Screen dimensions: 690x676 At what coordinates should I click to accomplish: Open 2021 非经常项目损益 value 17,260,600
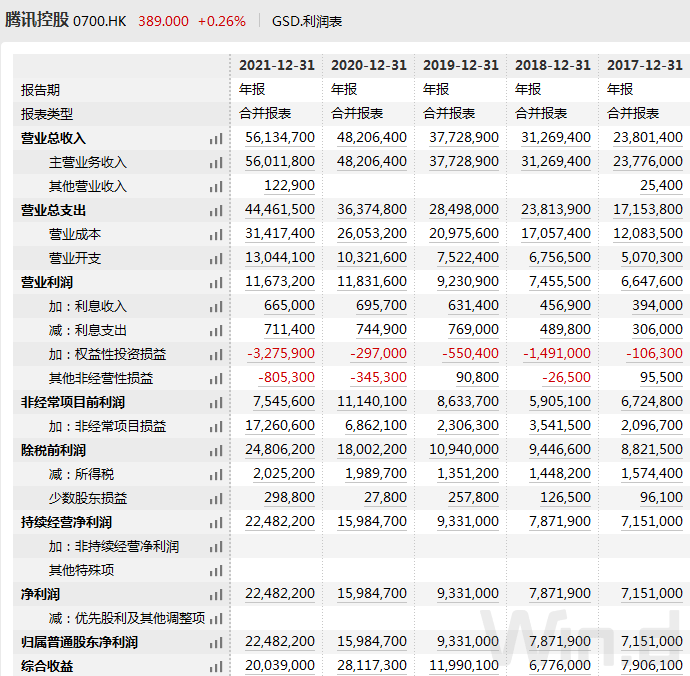(x=280, y=425)
